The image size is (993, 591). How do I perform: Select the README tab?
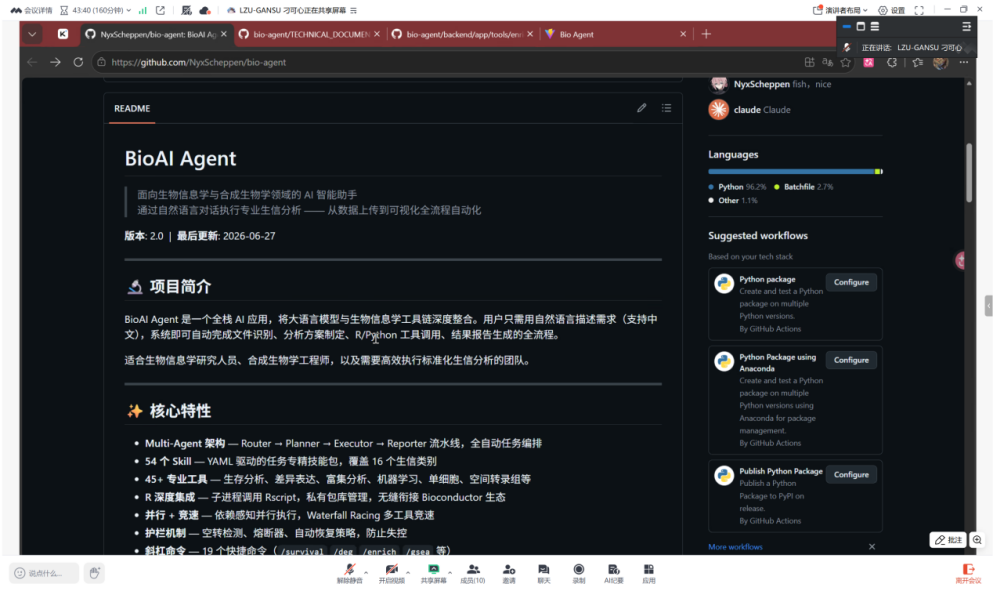tap(132, 109)
